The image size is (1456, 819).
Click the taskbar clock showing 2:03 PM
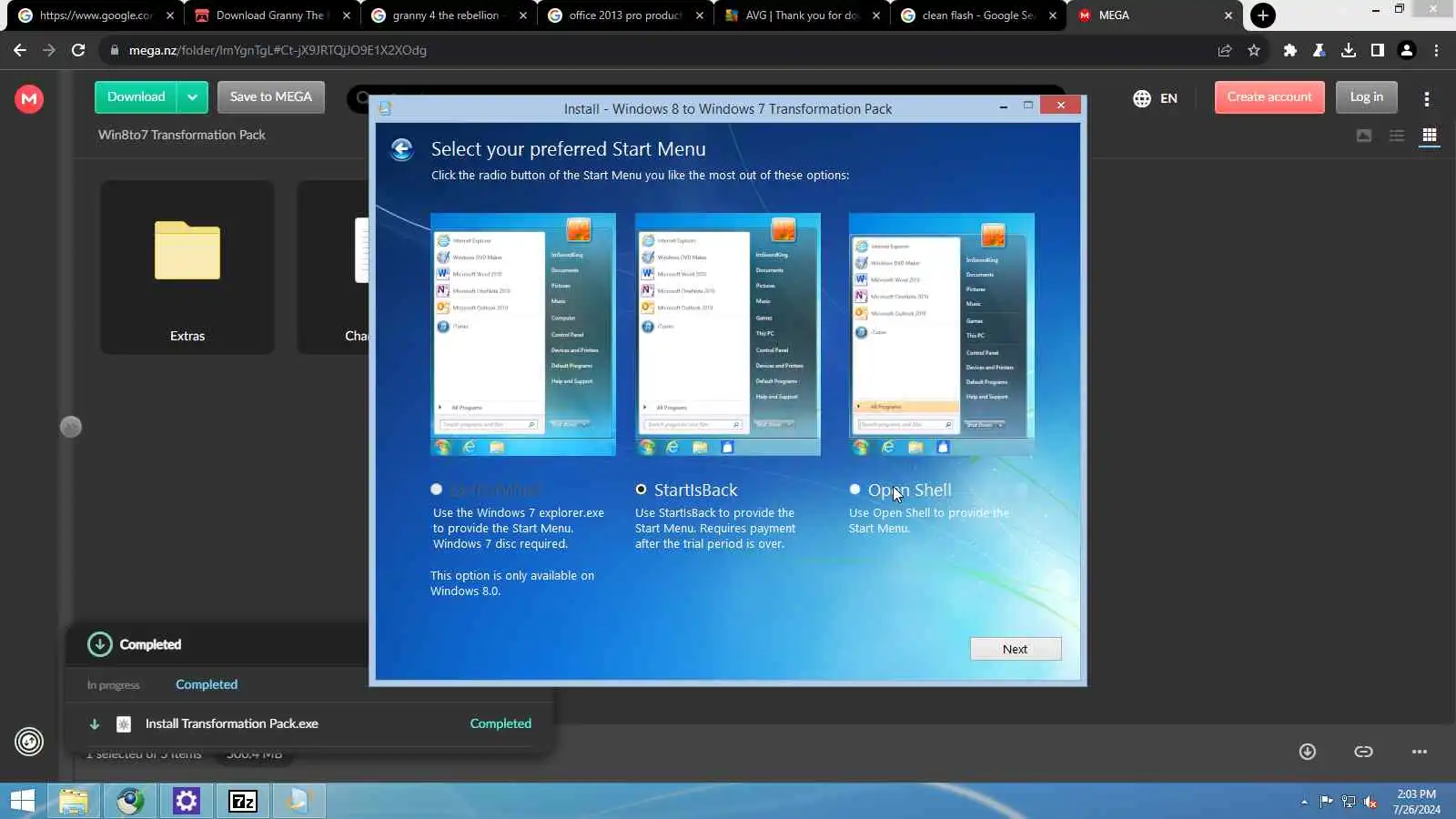click(x=1416, y=802)
